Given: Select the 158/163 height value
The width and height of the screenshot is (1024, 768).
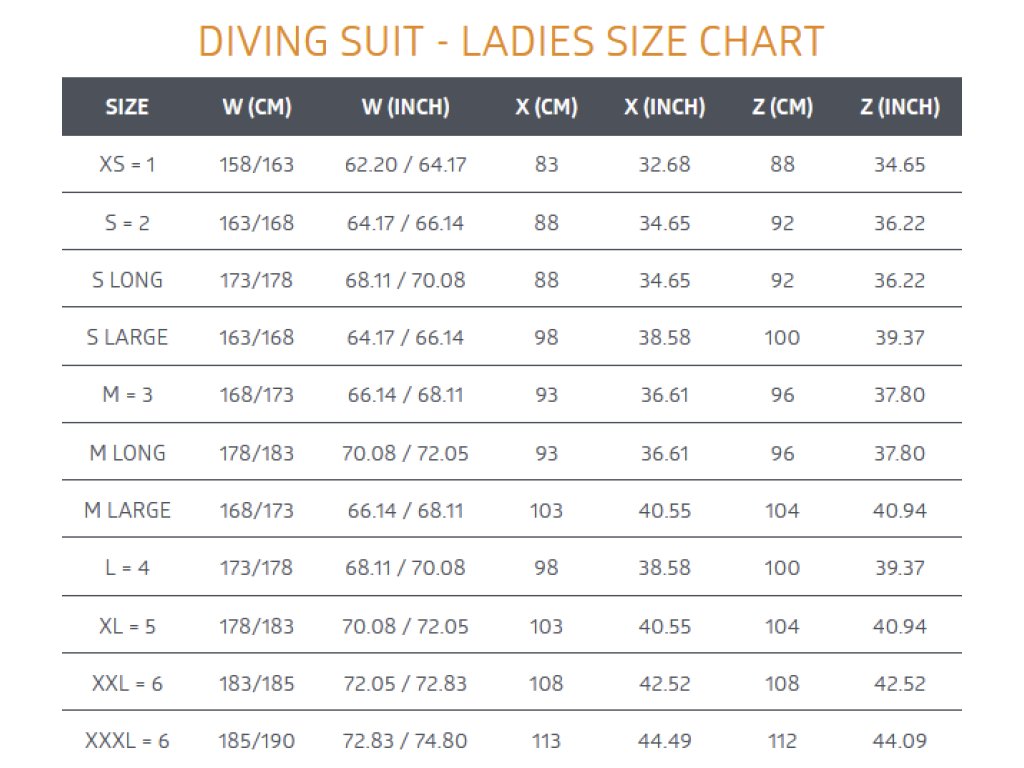Looking at the screenshot, I should 256,164.
